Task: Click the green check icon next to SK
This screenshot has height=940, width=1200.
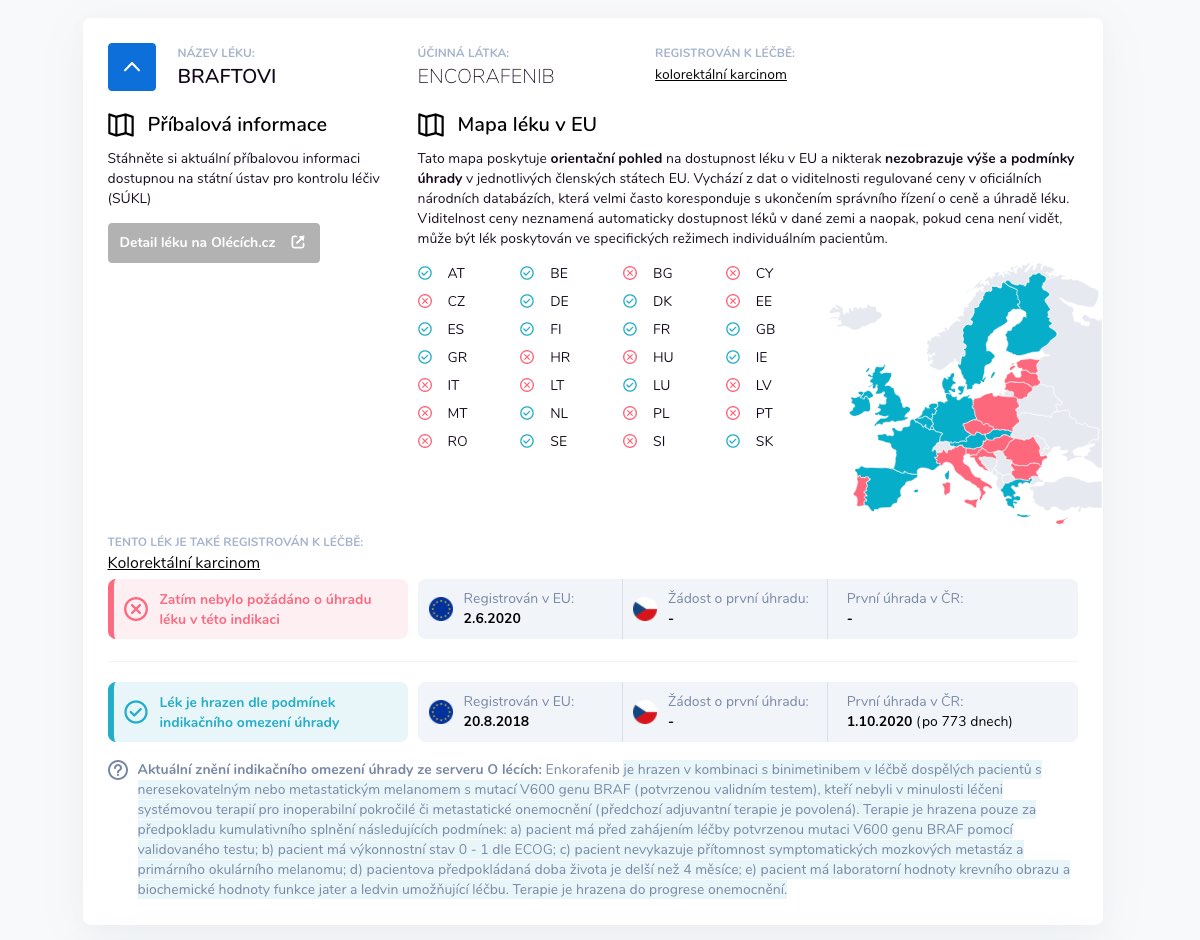Action: (x=733, y=441)
